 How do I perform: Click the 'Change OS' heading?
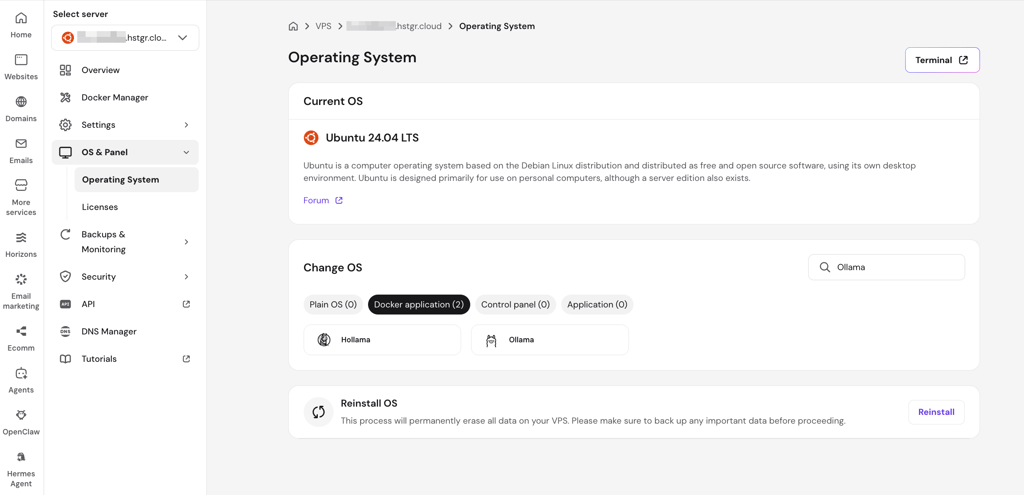(x=333, y=268)
